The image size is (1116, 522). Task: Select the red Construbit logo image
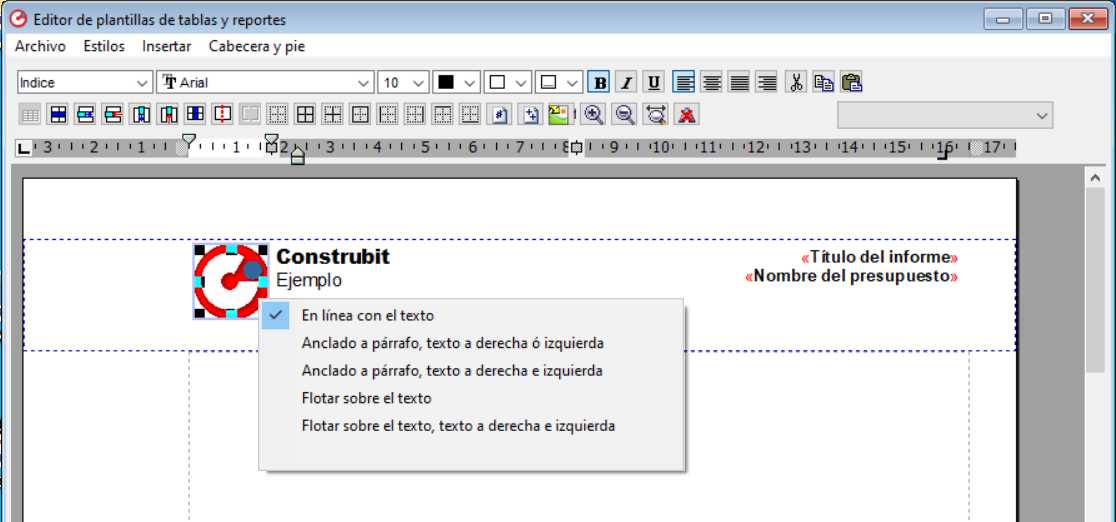pyautogui.click(x=231, y=281)
